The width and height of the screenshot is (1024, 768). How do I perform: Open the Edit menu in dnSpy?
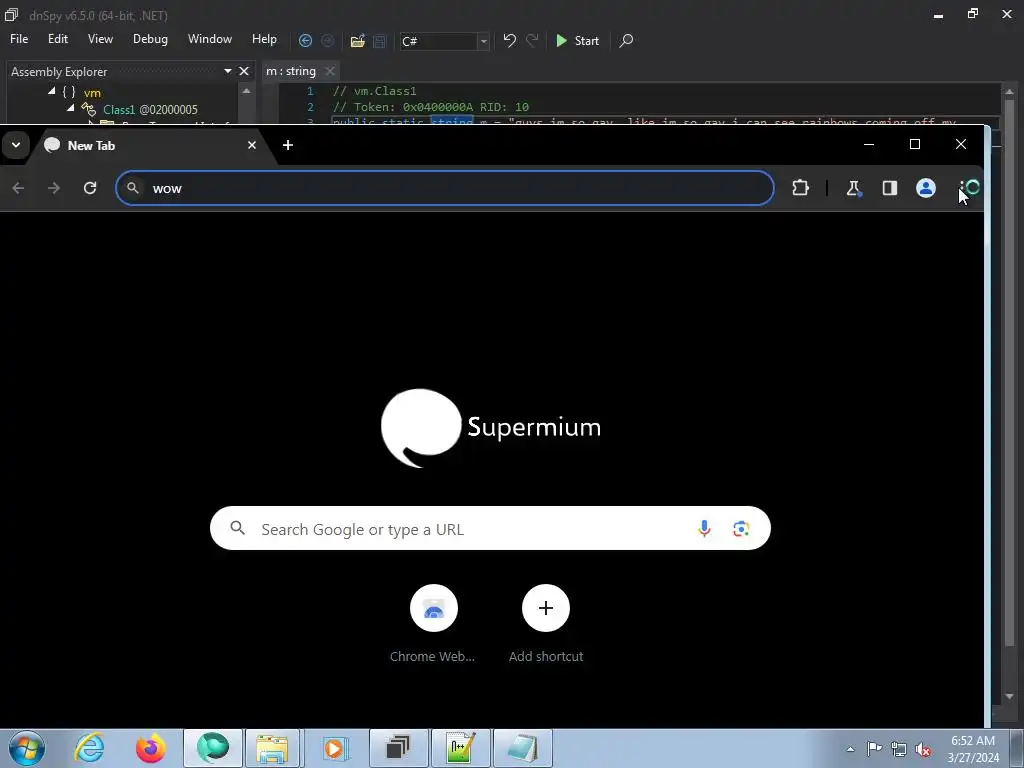click(x=57, y=39)
